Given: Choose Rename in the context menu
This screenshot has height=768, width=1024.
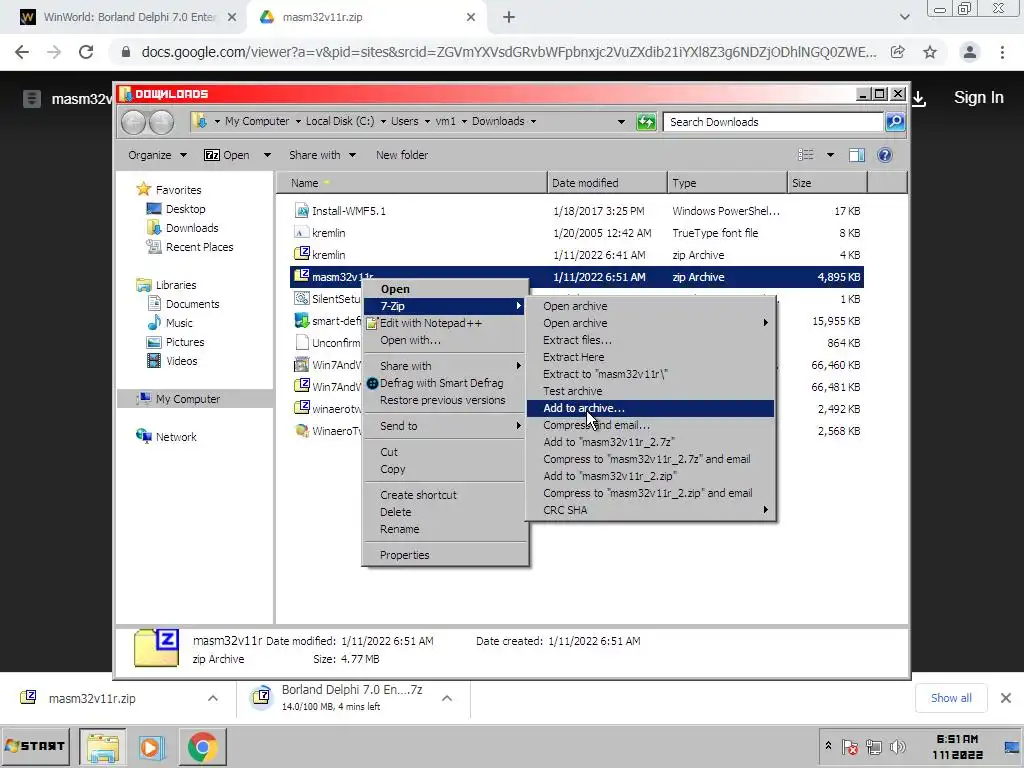Looking at the screenshot, I should (x=444, y=529).
